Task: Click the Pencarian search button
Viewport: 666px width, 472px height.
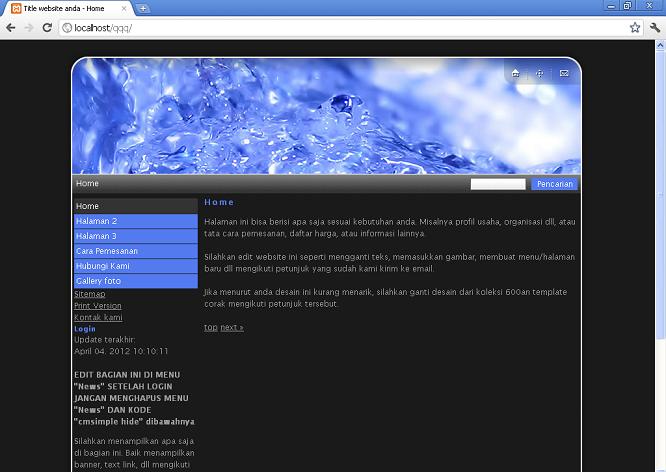Action: (x=554, y=184)
